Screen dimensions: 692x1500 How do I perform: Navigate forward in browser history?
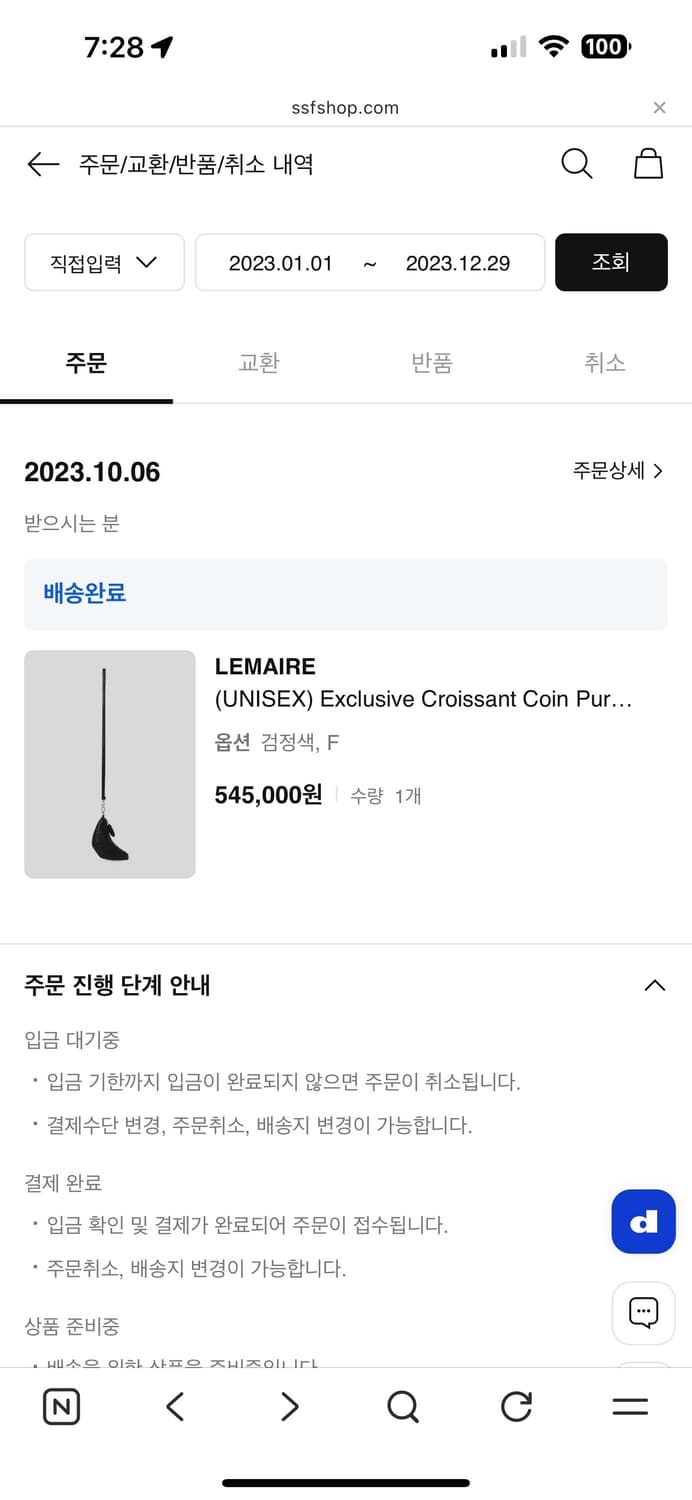pos(289,1406)
